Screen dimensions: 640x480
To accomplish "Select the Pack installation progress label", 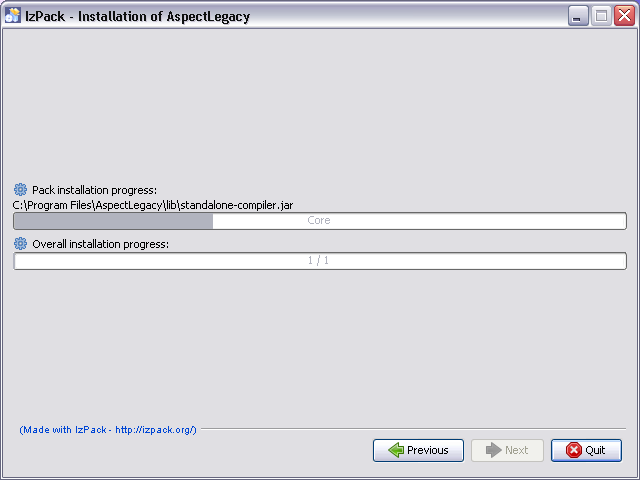I will click(x=94, y=190).
